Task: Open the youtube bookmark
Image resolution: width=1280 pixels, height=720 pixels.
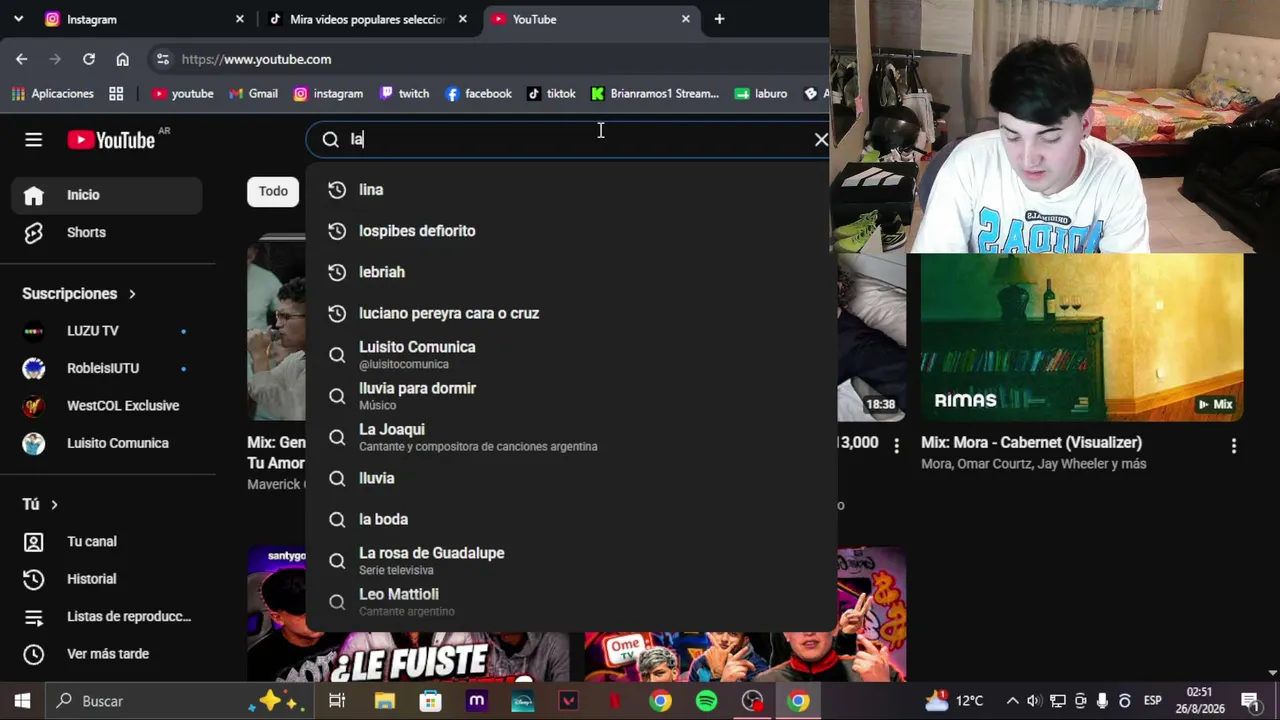Action: [x=183, y=93]
